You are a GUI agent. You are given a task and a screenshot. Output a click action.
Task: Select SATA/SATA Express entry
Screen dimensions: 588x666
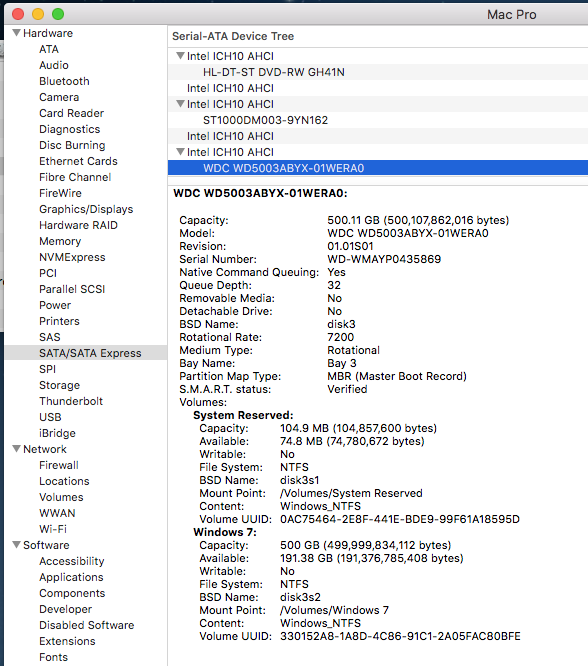click(86, 353)
